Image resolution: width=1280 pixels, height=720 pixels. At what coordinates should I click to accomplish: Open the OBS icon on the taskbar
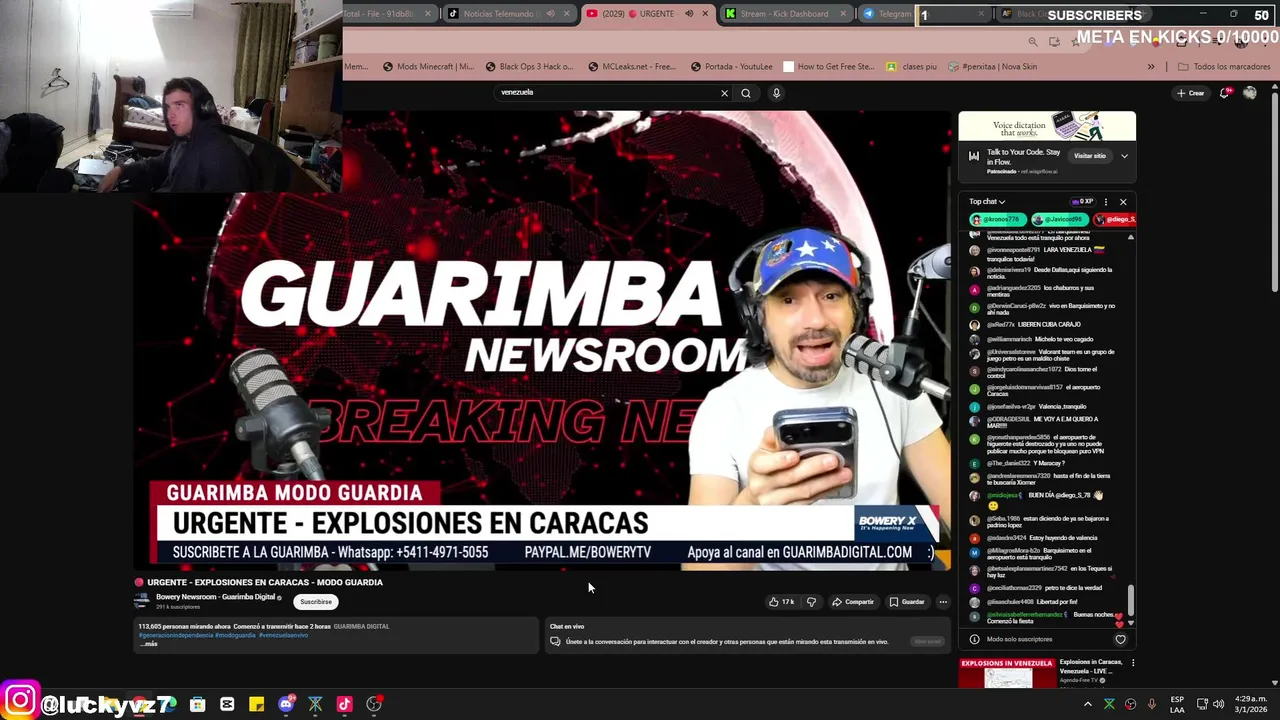pos(374,705)
